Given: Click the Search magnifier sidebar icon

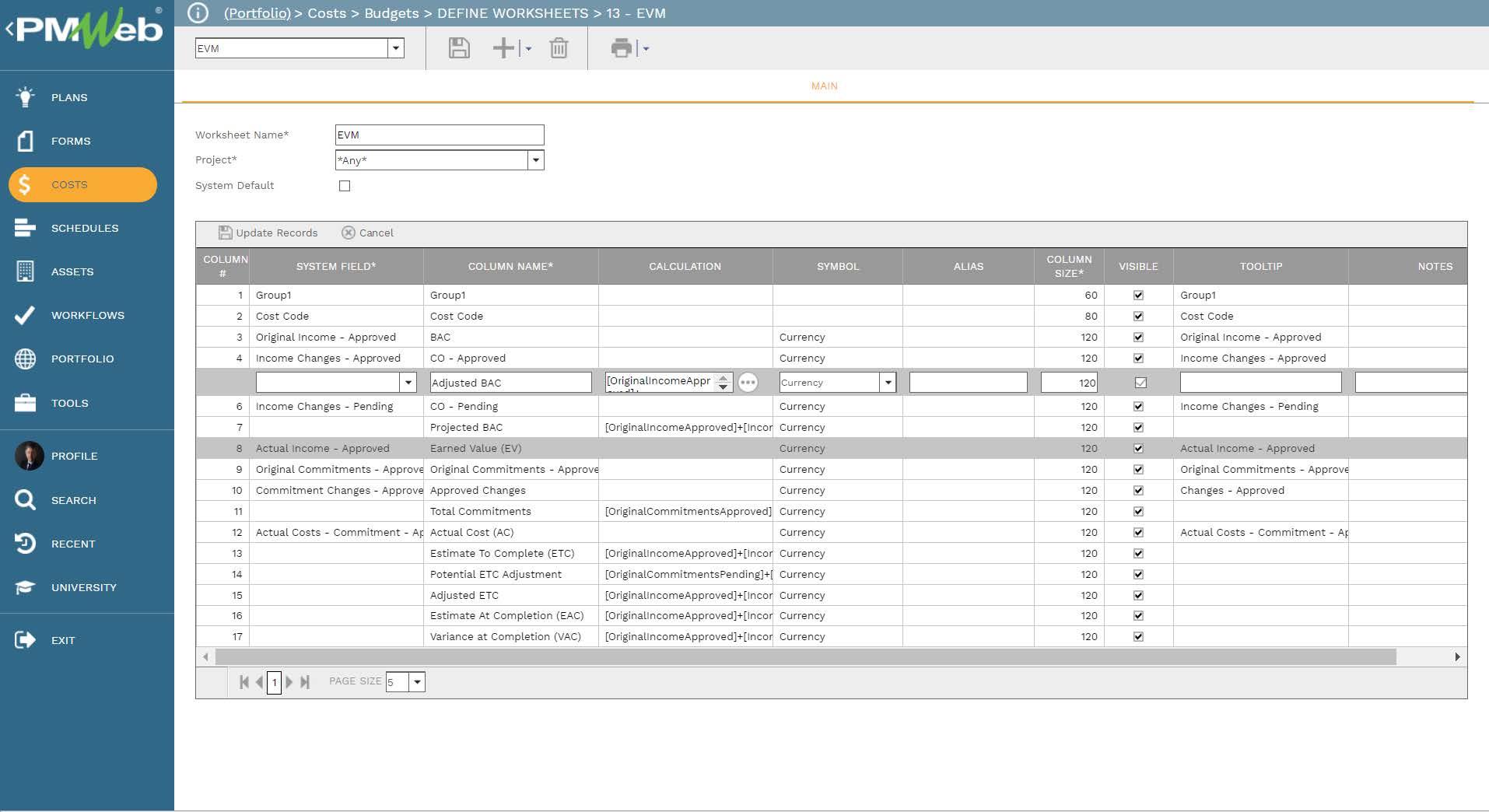Looking at the screenshot, I should tap(25, 500).
